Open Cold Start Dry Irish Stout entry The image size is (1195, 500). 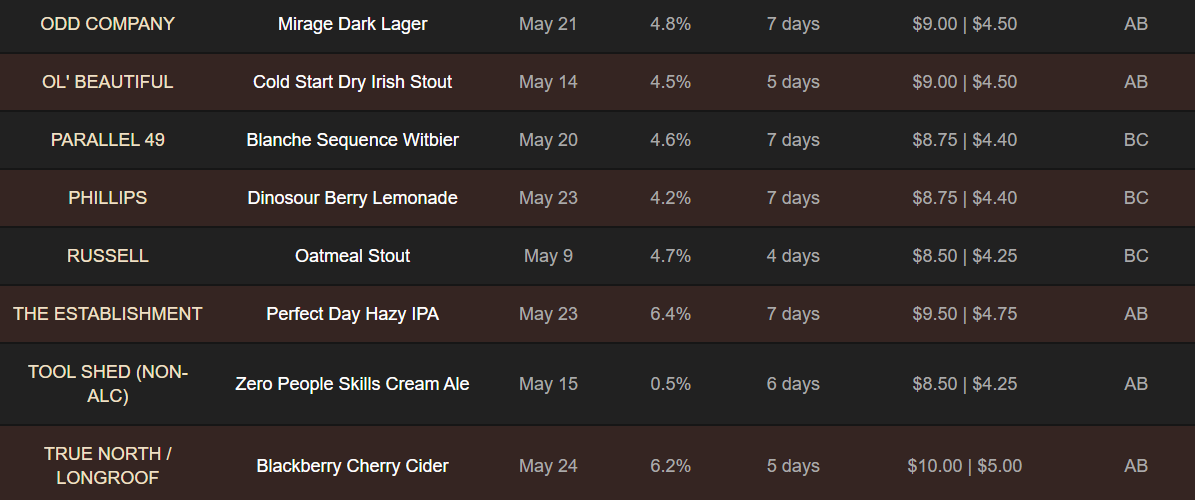[352, 82]
